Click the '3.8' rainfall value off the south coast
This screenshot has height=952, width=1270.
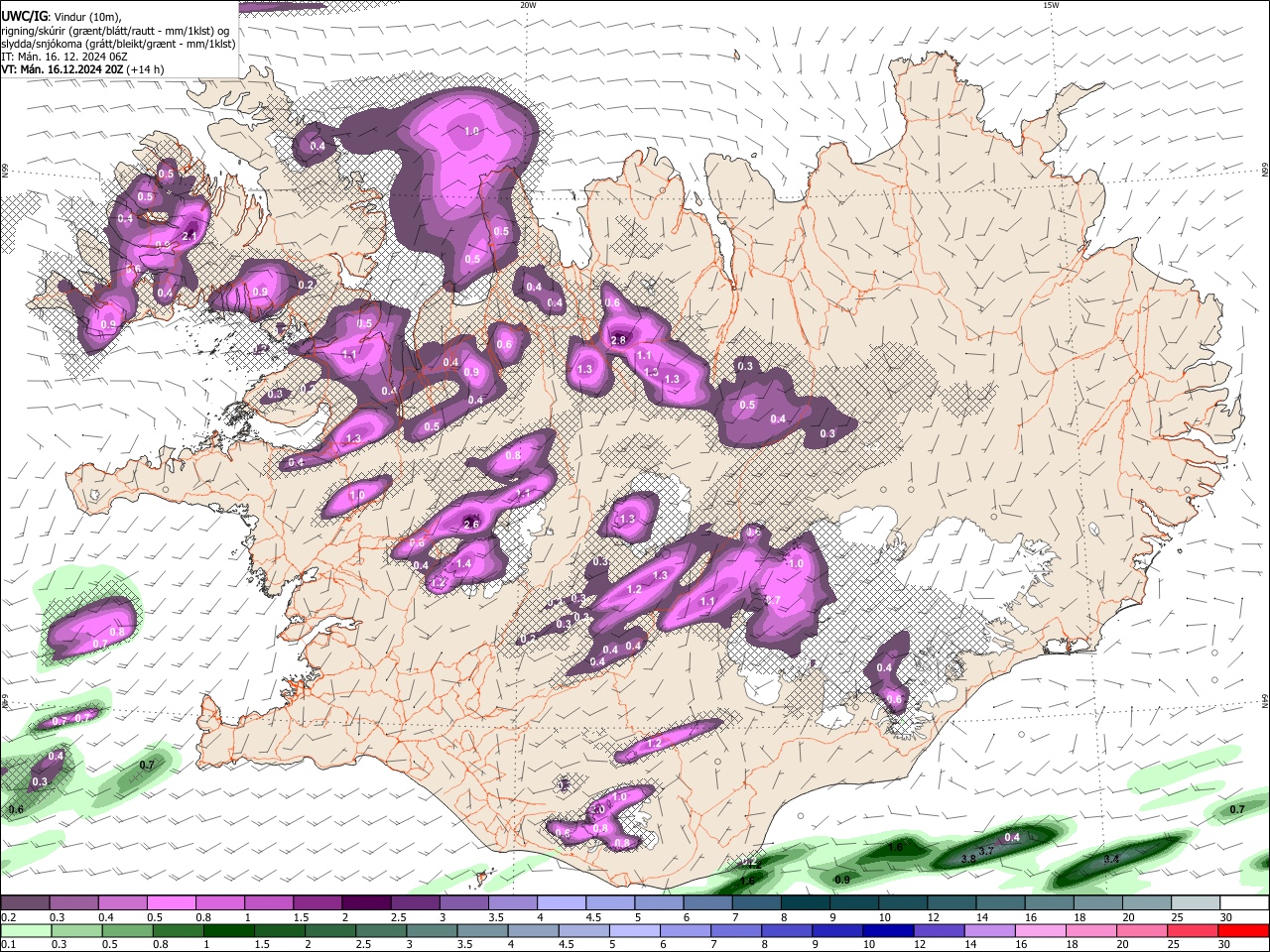point(968,860)
